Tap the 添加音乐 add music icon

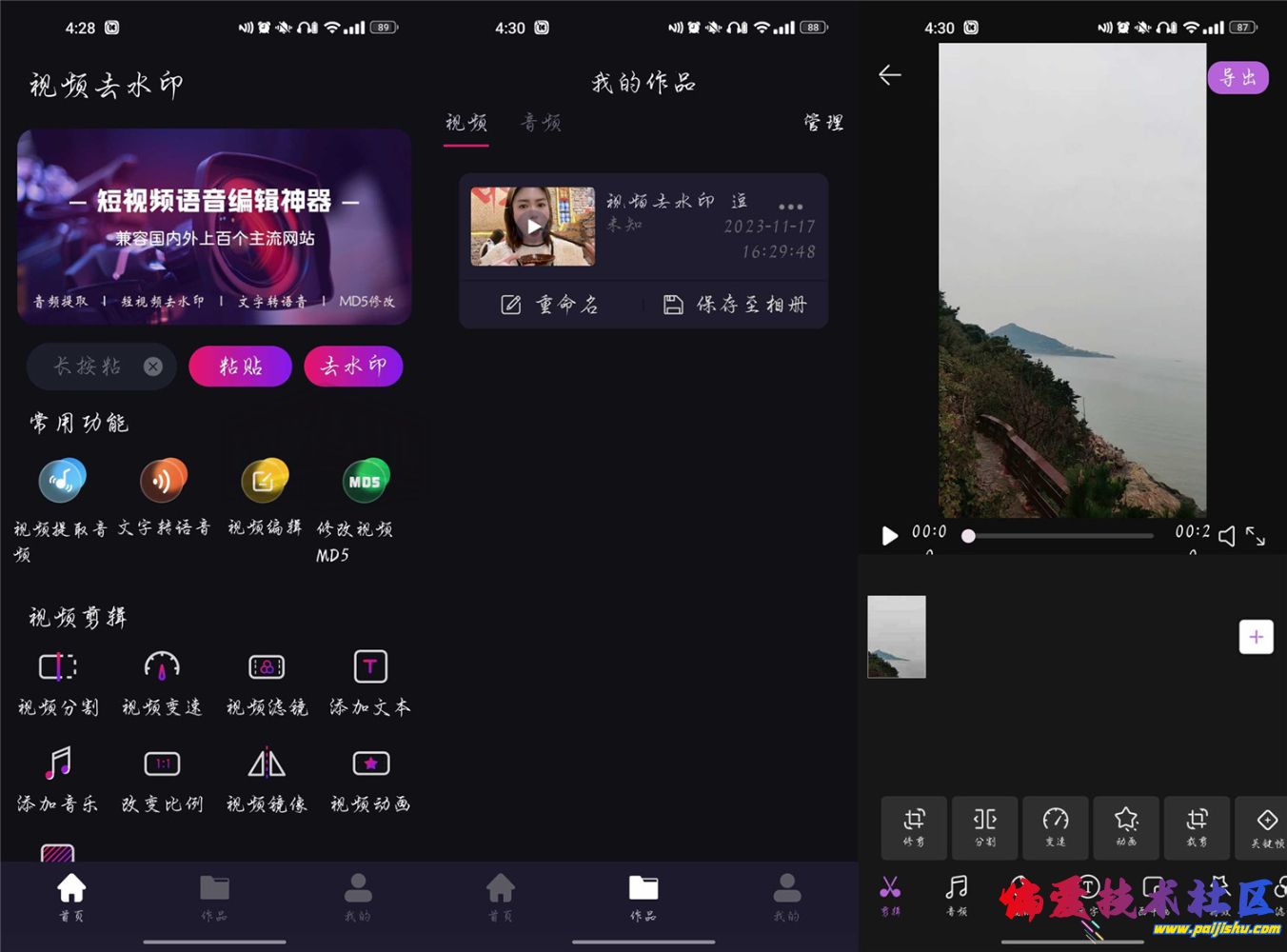point(58,764)
